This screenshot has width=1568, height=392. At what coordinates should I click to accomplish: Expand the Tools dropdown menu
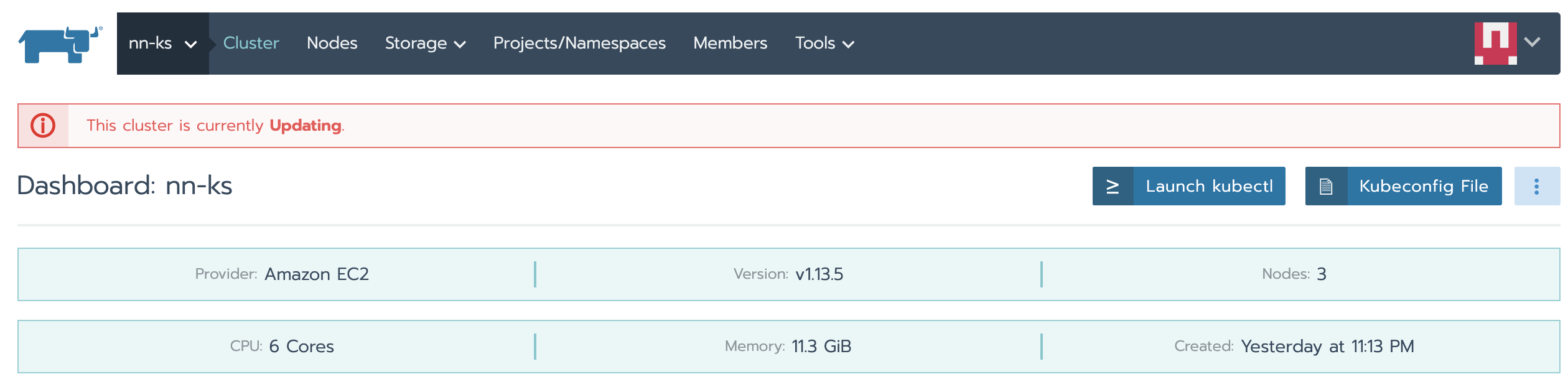[x=824, y=44]
